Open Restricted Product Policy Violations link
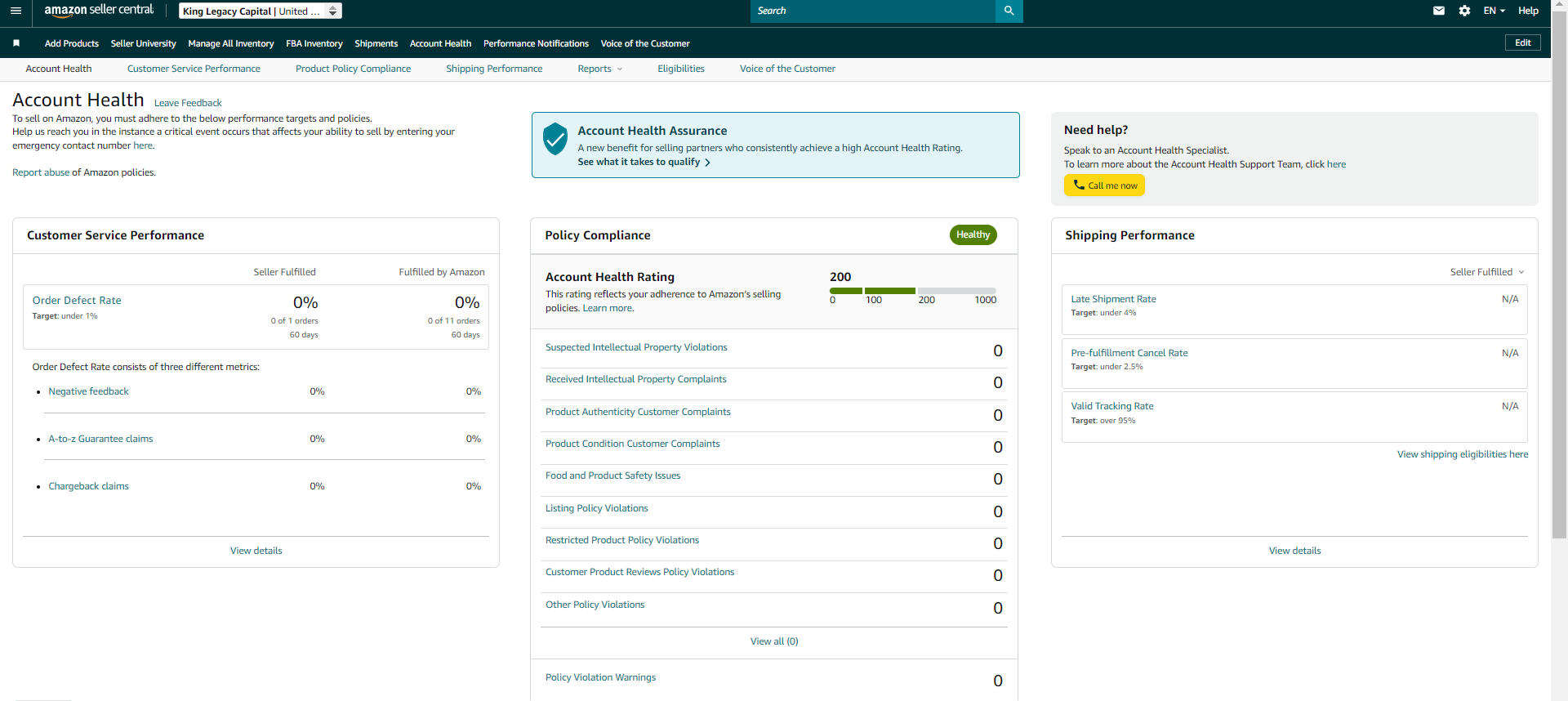Viewport: 1568px width, 701px height. (x=622, y=540)
